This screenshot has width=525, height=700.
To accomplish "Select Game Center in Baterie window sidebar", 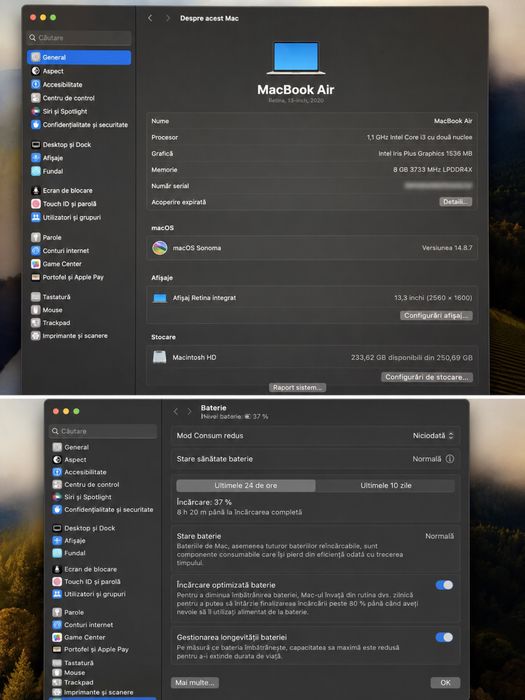I will pos(79,637).
